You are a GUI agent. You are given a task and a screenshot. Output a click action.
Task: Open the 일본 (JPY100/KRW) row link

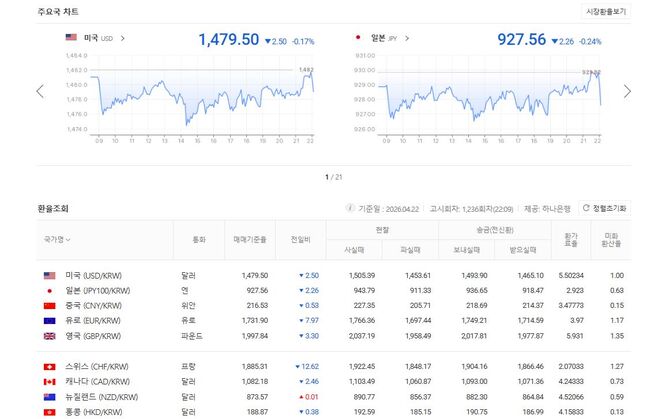[99, 290]
